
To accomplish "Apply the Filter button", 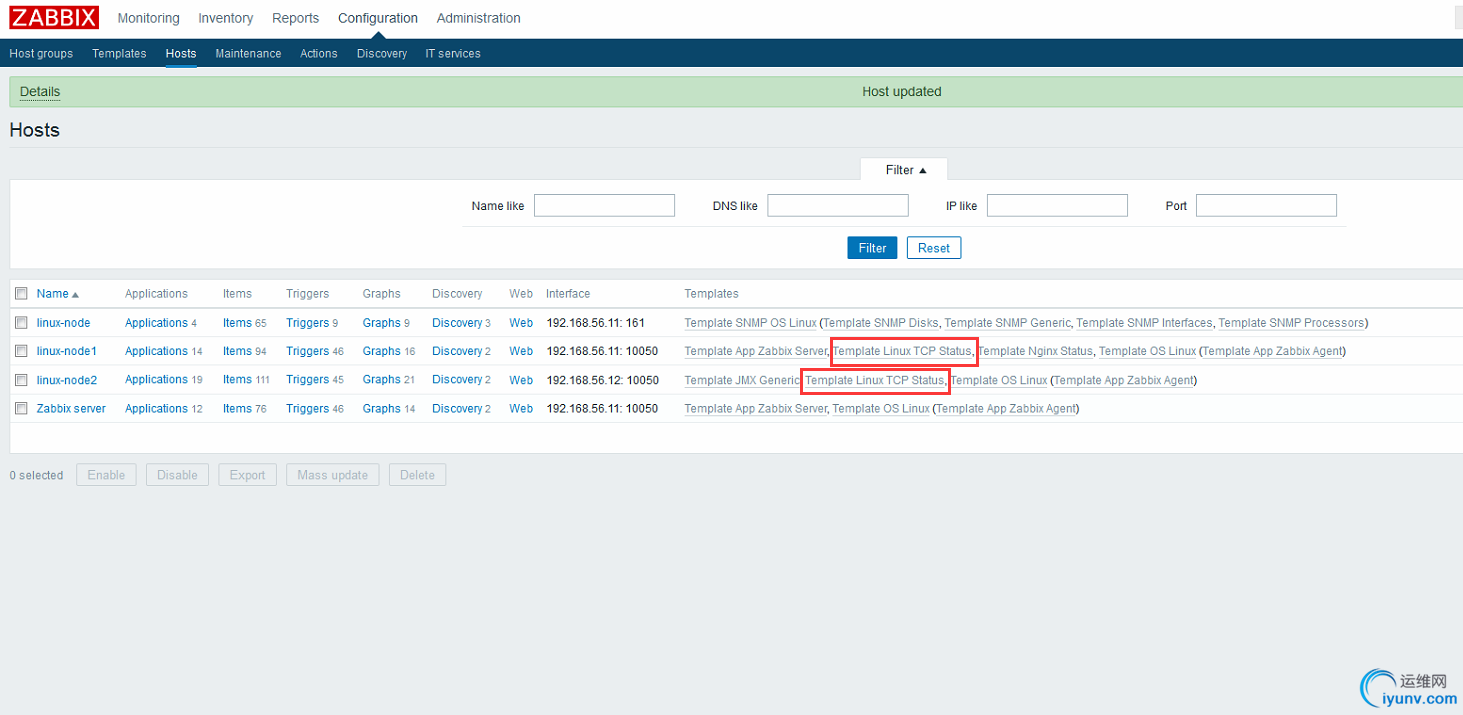I will 872,248.
